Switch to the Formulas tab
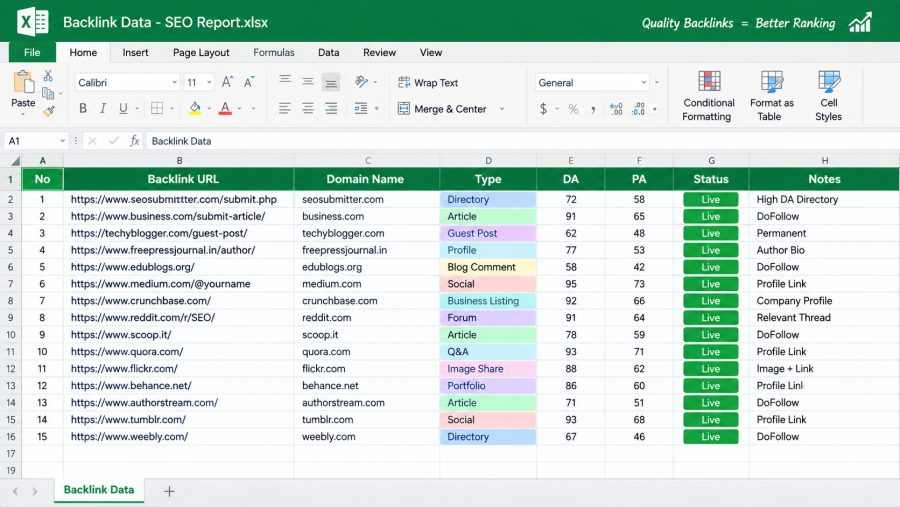This screenshot has height=507, width=900. (x=274, y=52)
